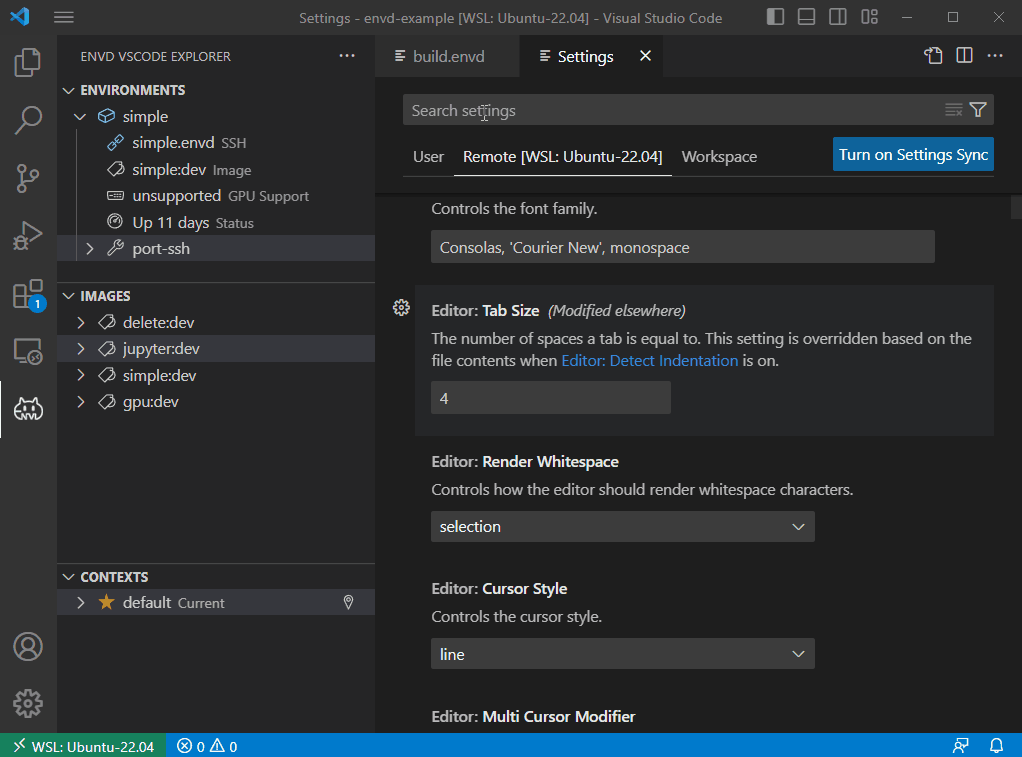This screenshot has width=1022, height=757.
Task: Open Customize Layout icon
Action: click(869, 17)
